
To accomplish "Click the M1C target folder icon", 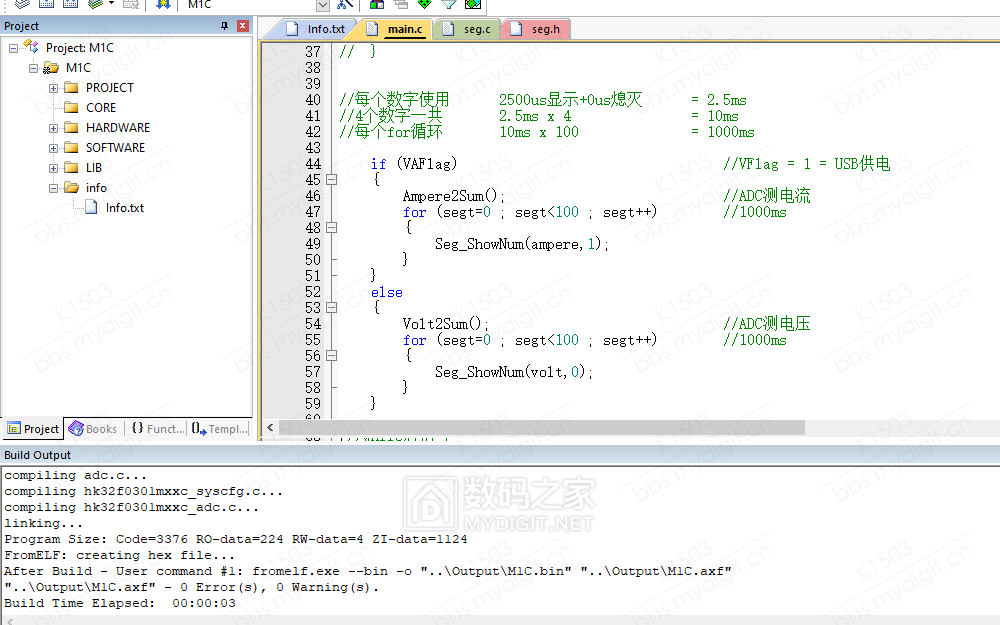I will coord(51,68).
